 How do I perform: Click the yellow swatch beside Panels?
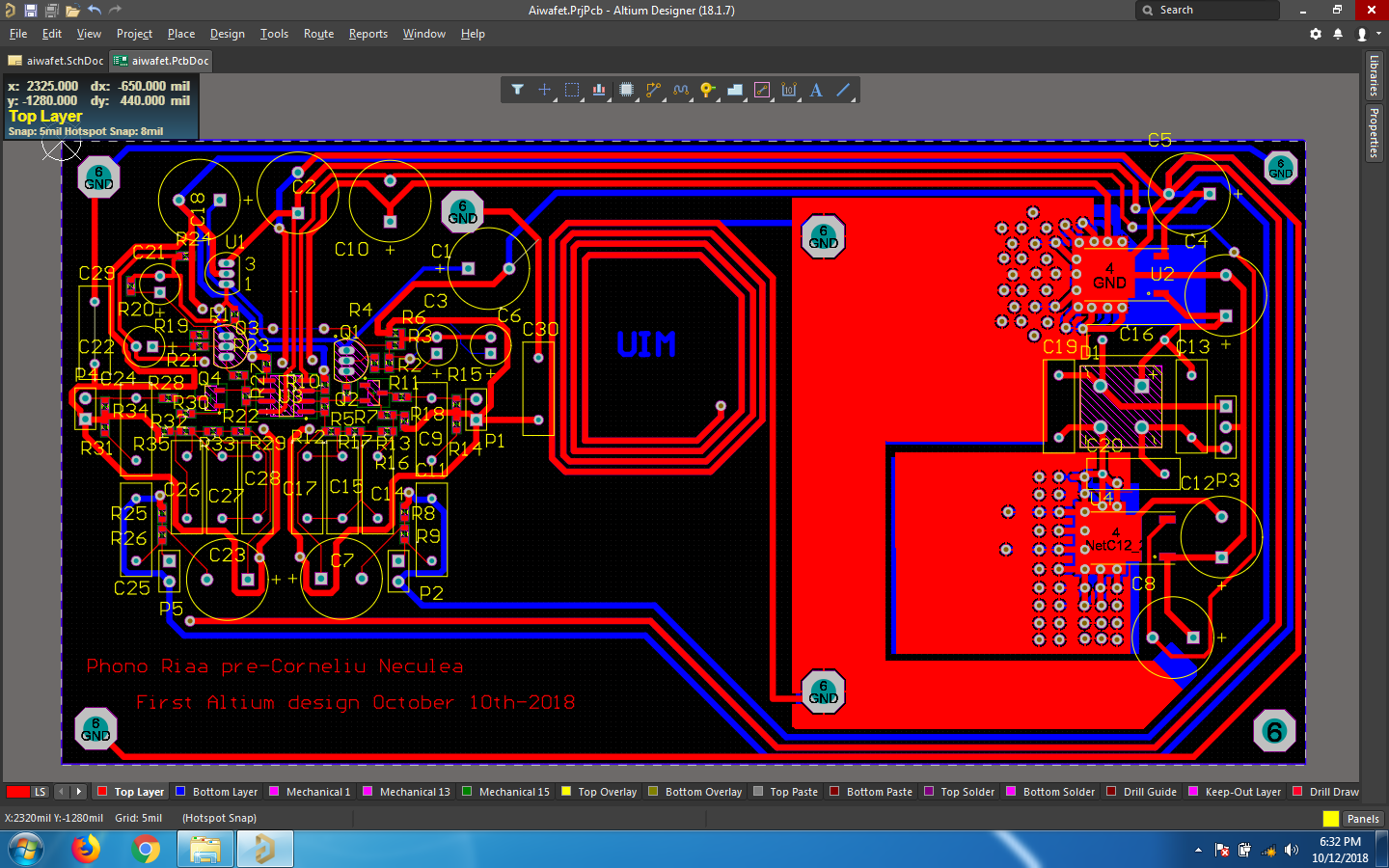pos(1331,819)
